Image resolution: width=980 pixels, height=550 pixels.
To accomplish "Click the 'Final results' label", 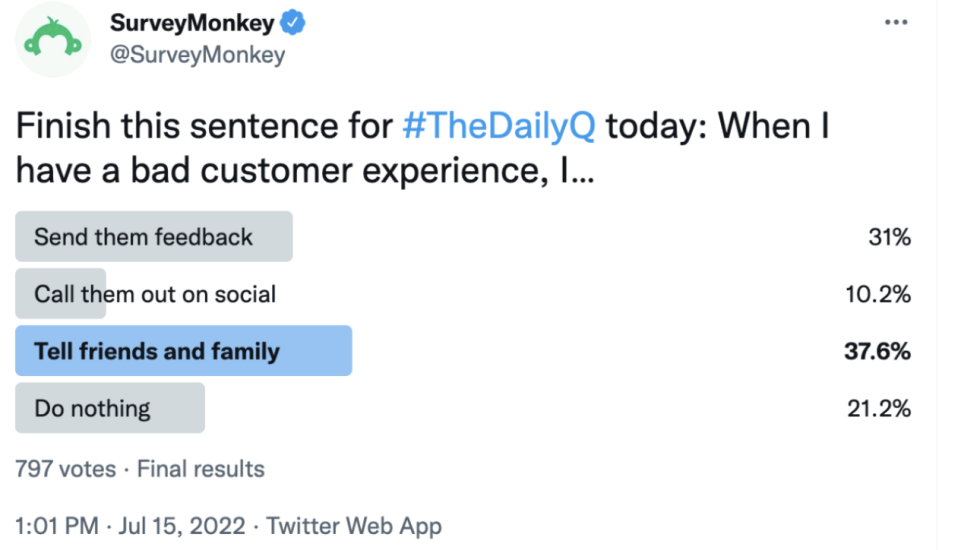I will pyautogui.click(x=201, y=469).
